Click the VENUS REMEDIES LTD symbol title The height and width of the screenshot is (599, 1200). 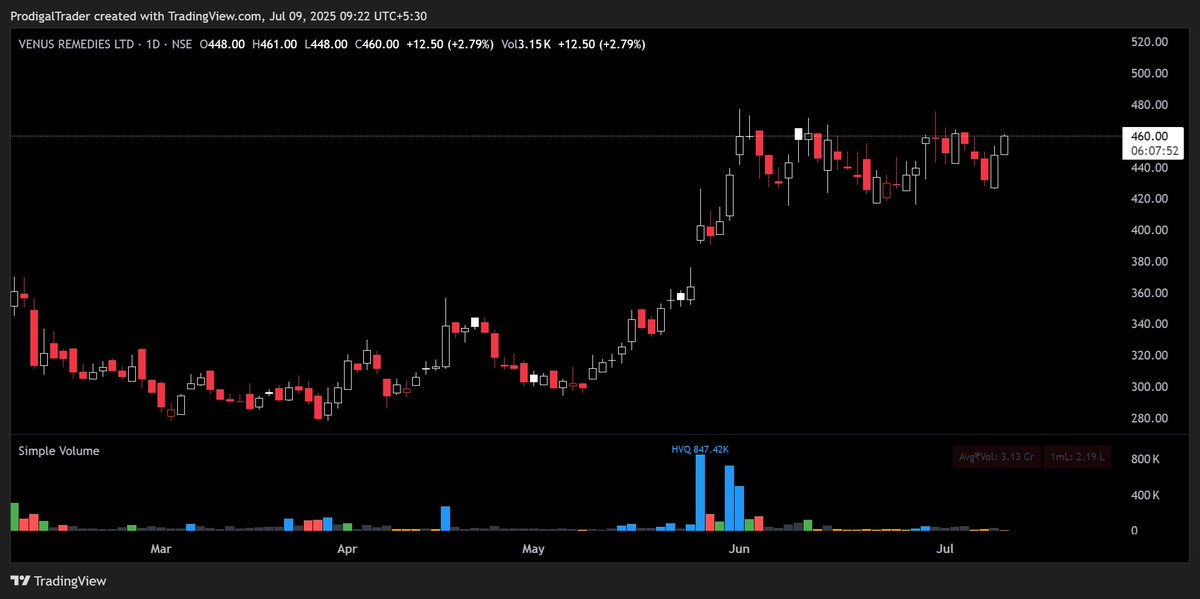point(76,44)
